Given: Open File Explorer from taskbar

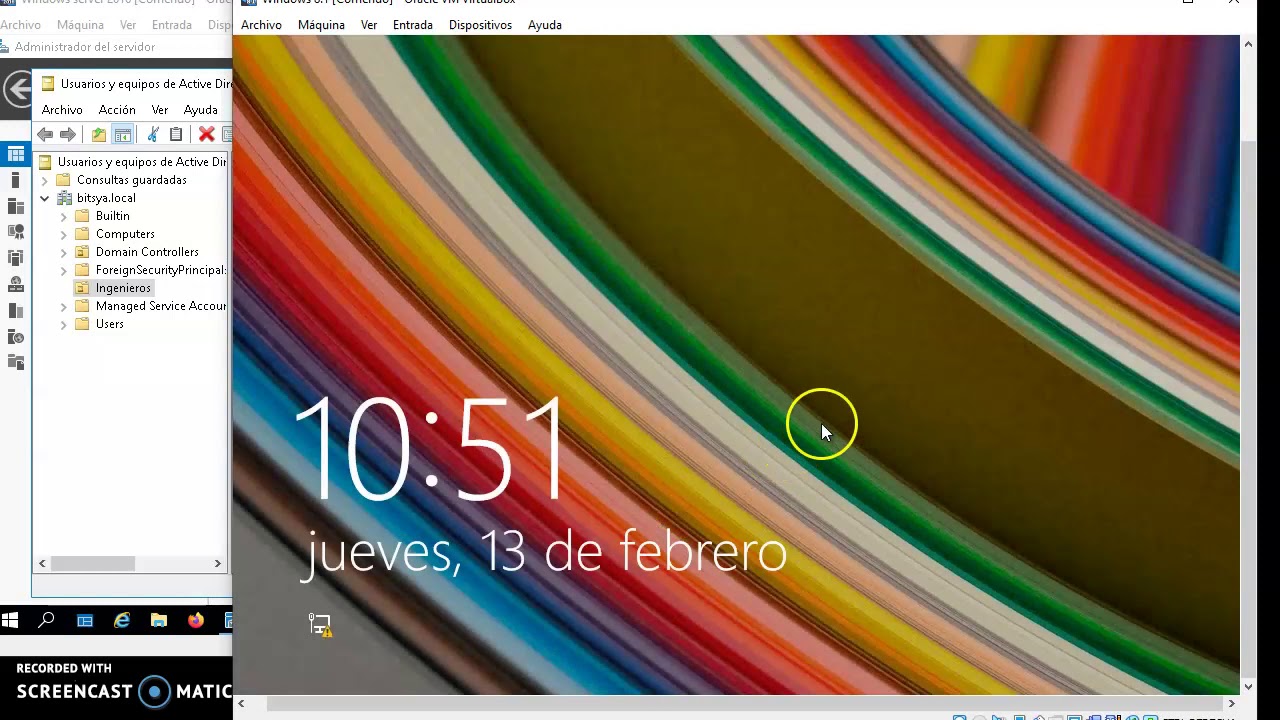Looking at the screenshot, I should coord(159,621).
